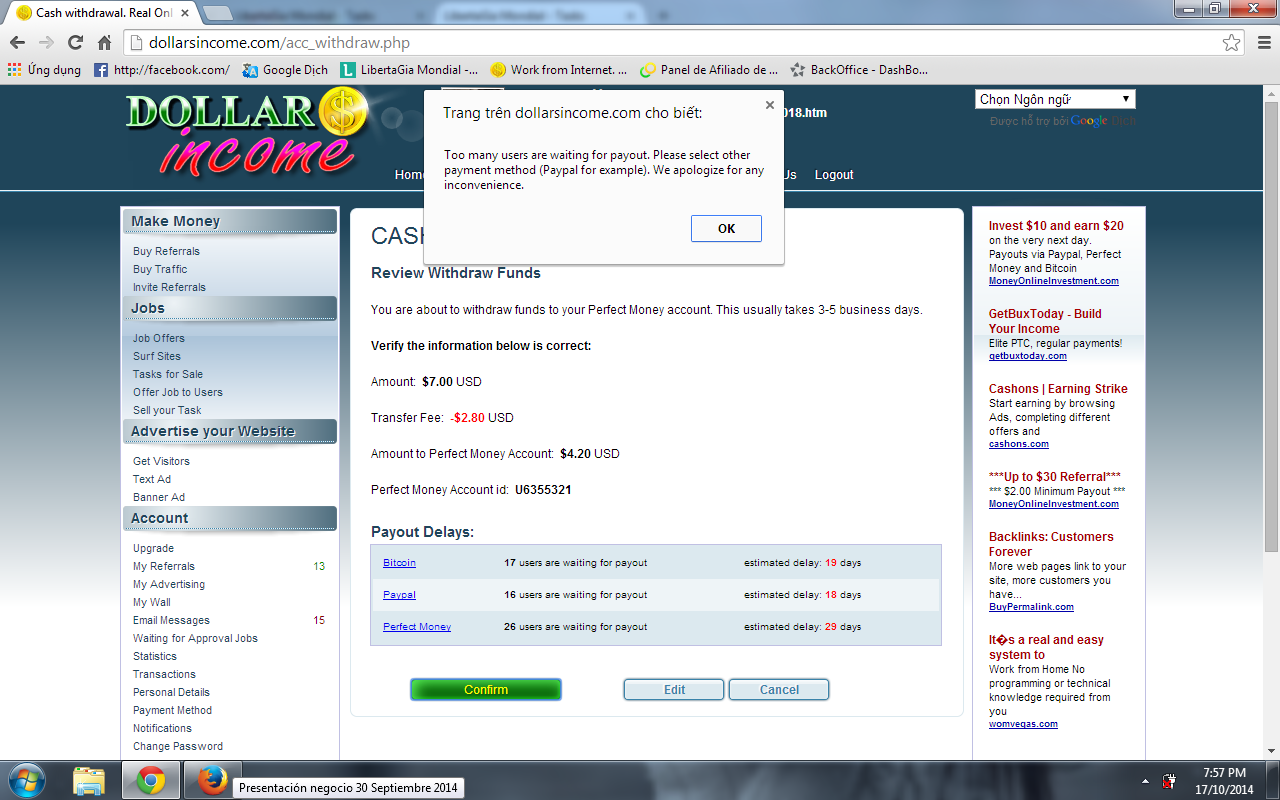Open the Payment Method page

(172, 711)
